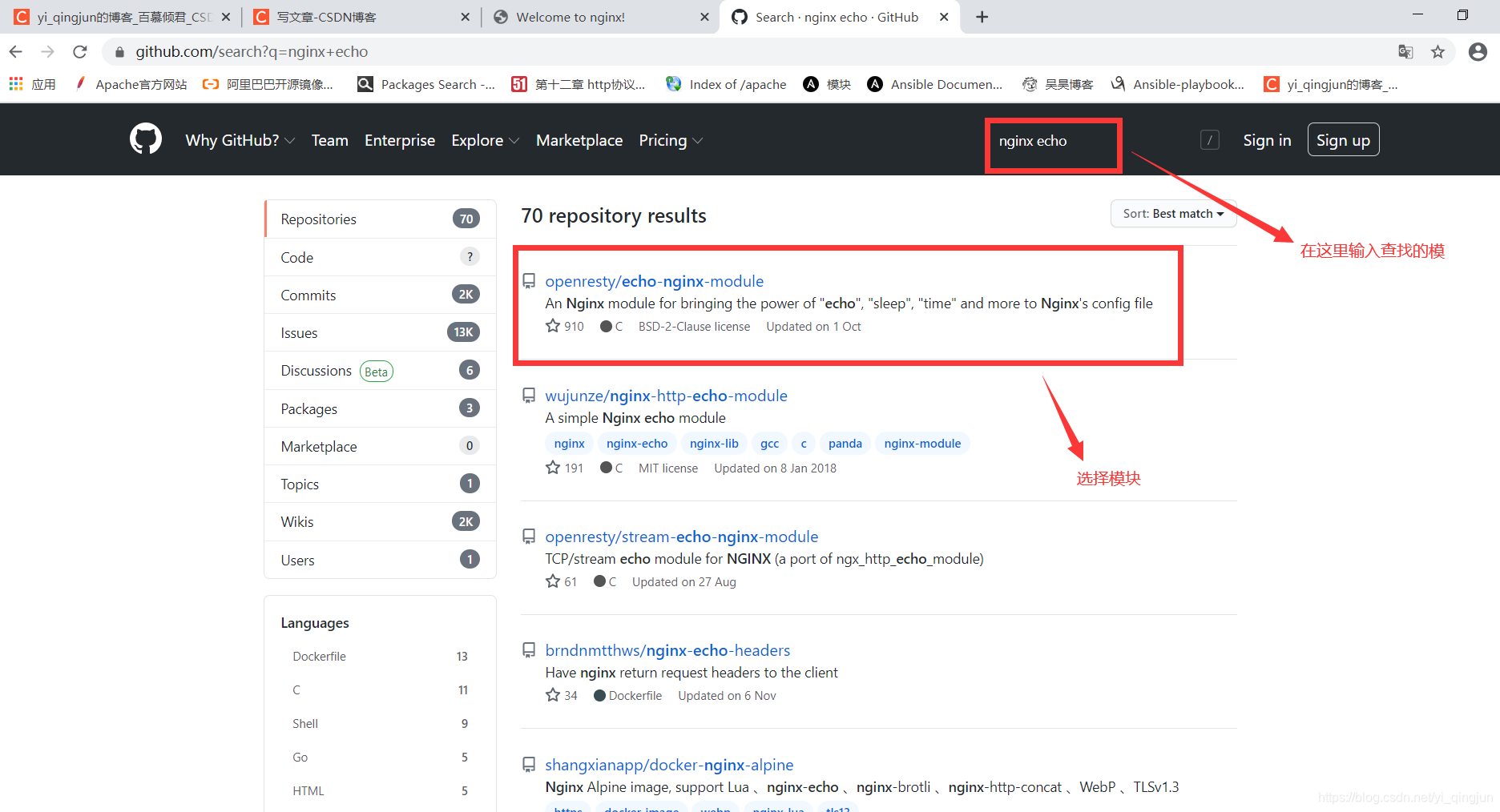Select the Users filter
This screenshot has width=1500, height=812.
coord(381,560)
